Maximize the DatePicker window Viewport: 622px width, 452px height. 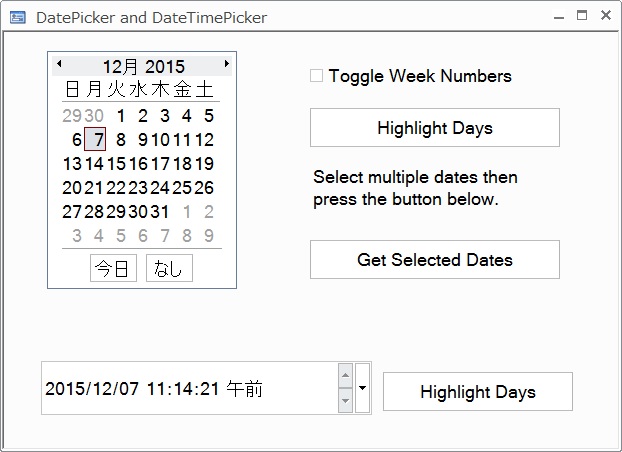582,15
